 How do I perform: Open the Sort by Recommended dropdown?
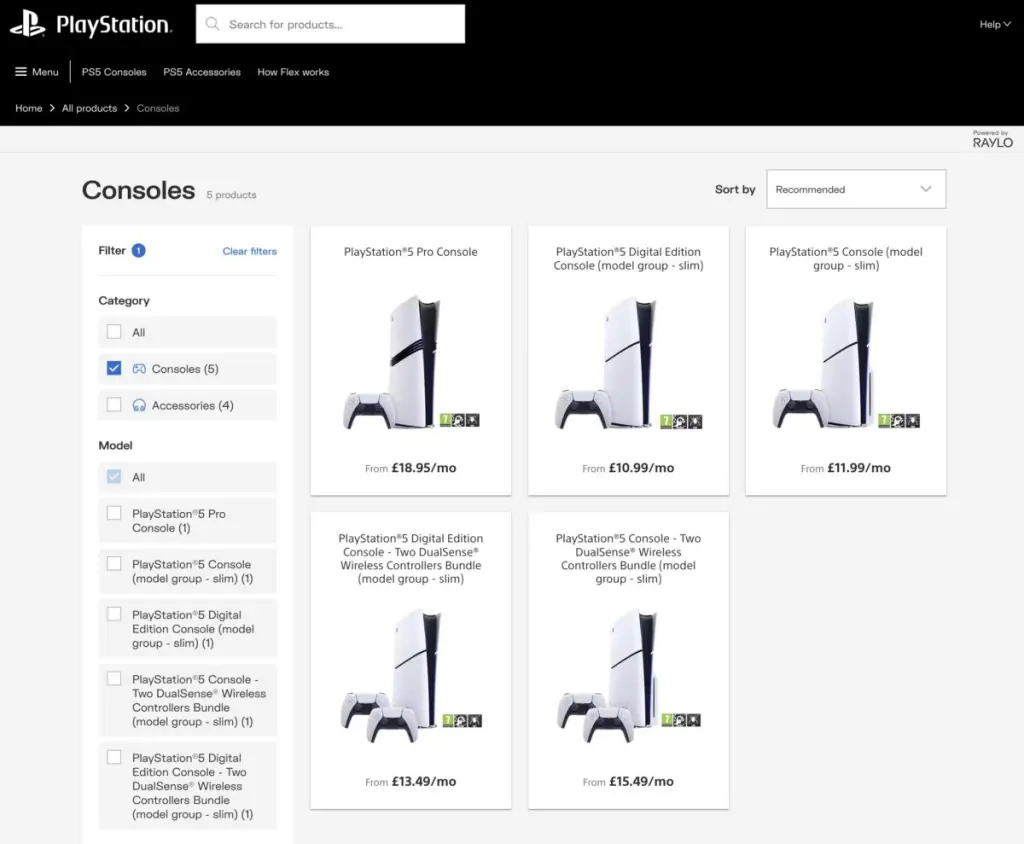click(x=855, y=189)
